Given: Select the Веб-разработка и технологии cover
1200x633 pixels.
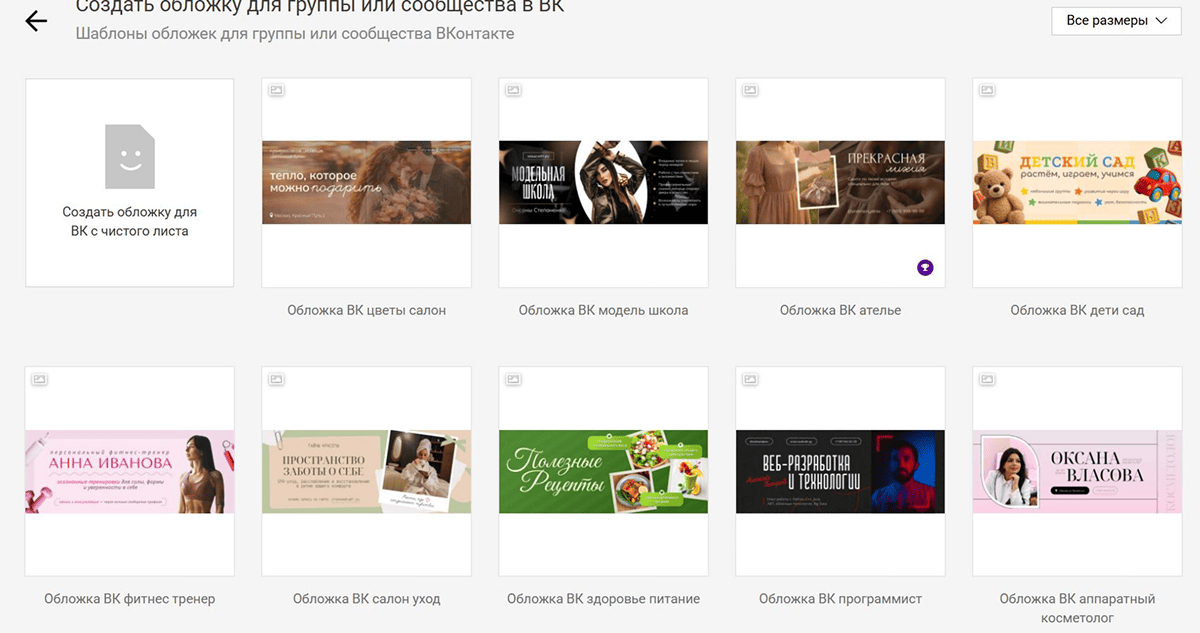Looking at the screenshot, I should [840, 471].
